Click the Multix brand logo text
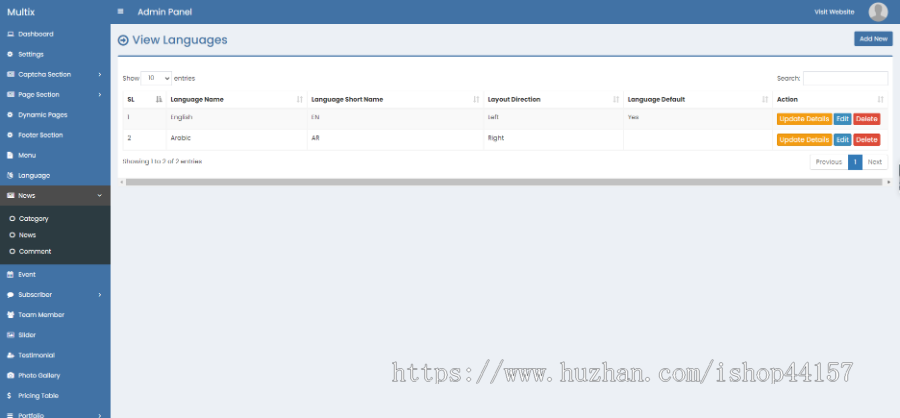The width and height of the screenshot is (900, 418). pyautogui.click(x=21, y=11)
